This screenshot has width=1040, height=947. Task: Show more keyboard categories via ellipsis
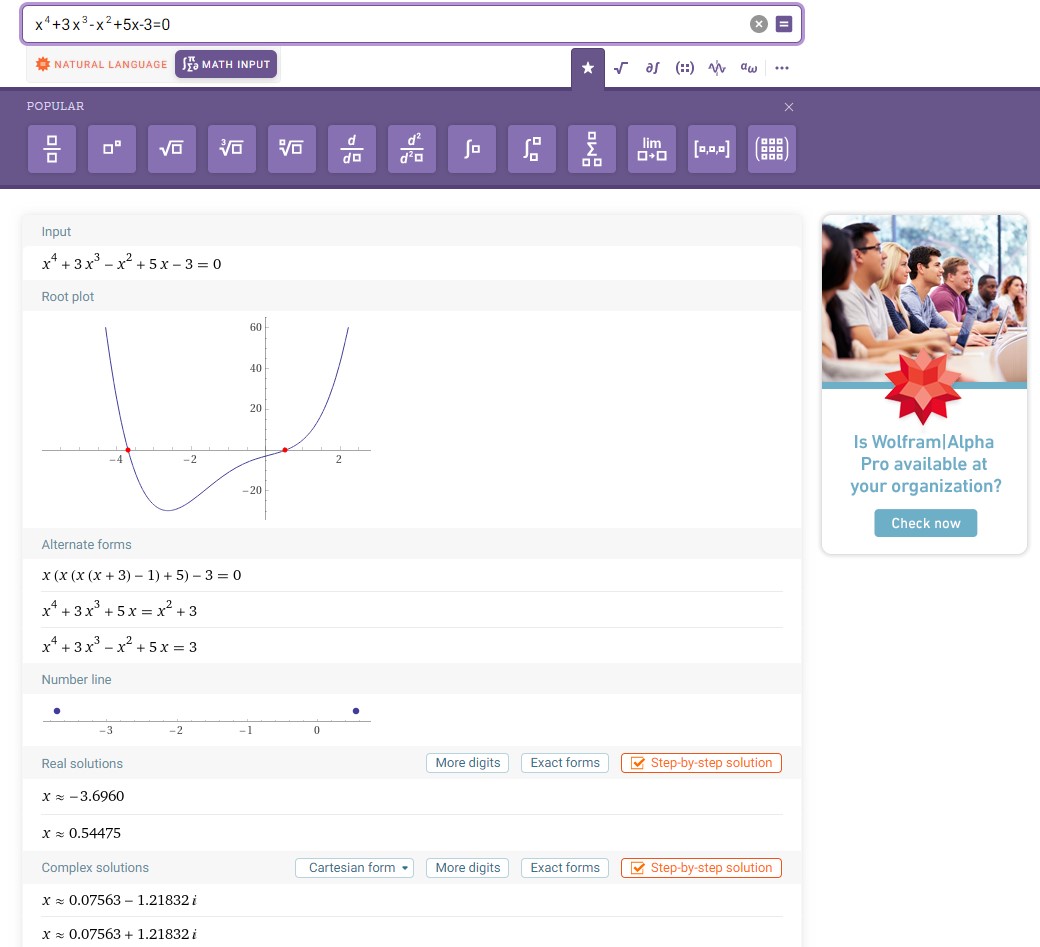pos(782,68)
